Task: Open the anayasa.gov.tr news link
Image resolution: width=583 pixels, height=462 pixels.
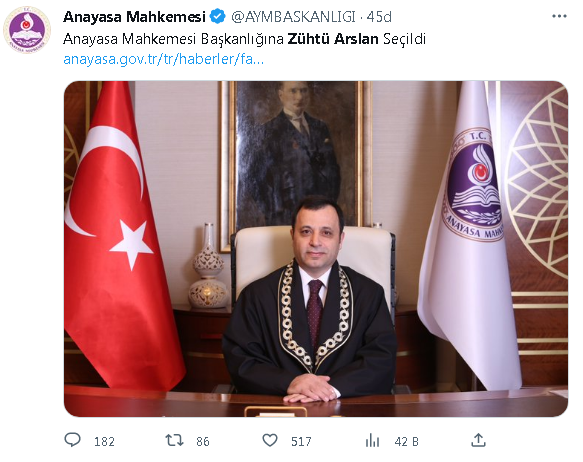Action: pos(164,59)
